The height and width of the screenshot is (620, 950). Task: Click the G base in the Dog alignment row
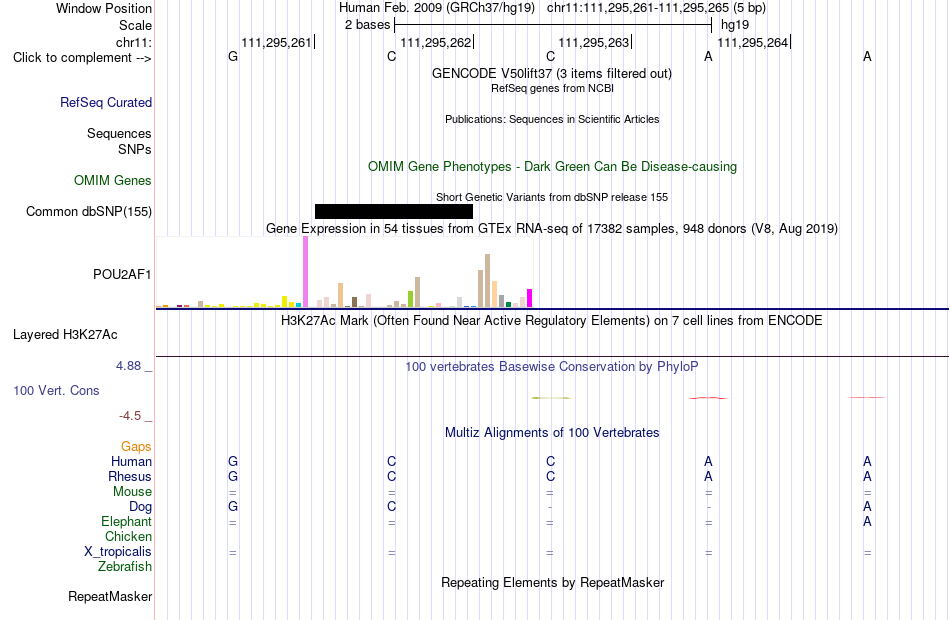click(x=233, y=507)
